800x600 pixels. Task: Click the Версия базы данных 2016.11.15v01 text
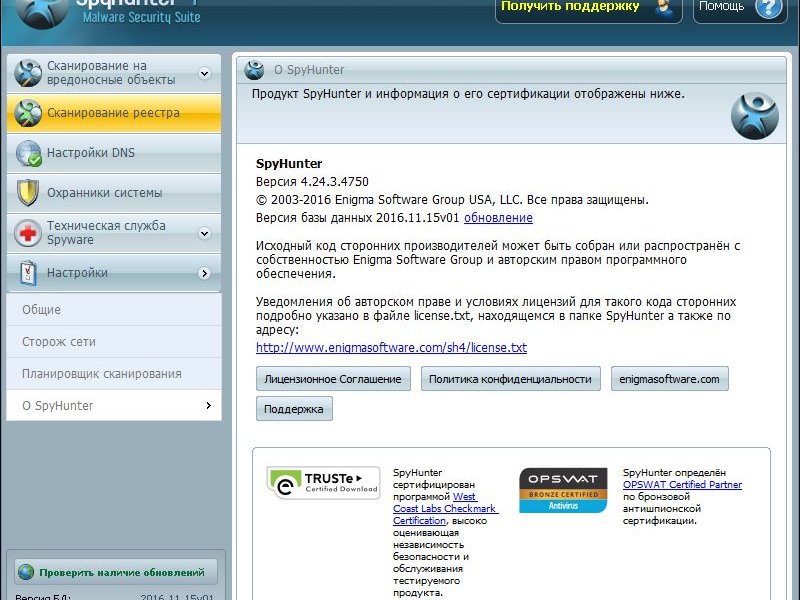click(358, 218)
